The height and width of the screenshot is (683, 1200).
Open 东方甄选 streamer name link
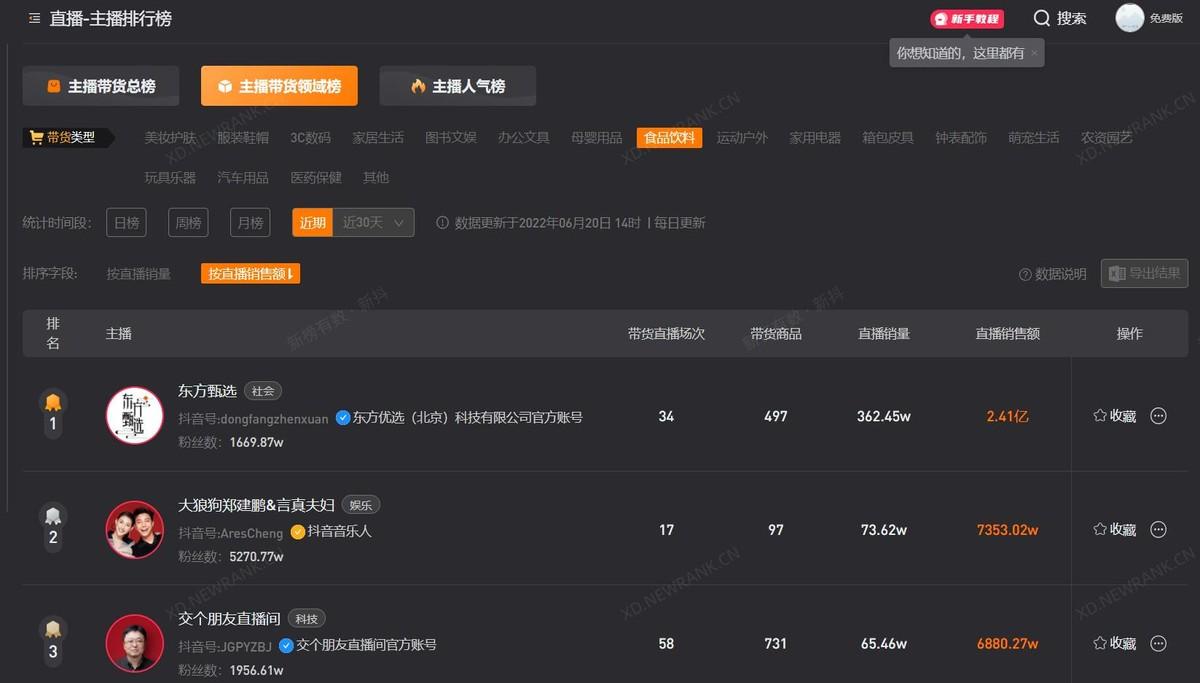coord(207,391)
